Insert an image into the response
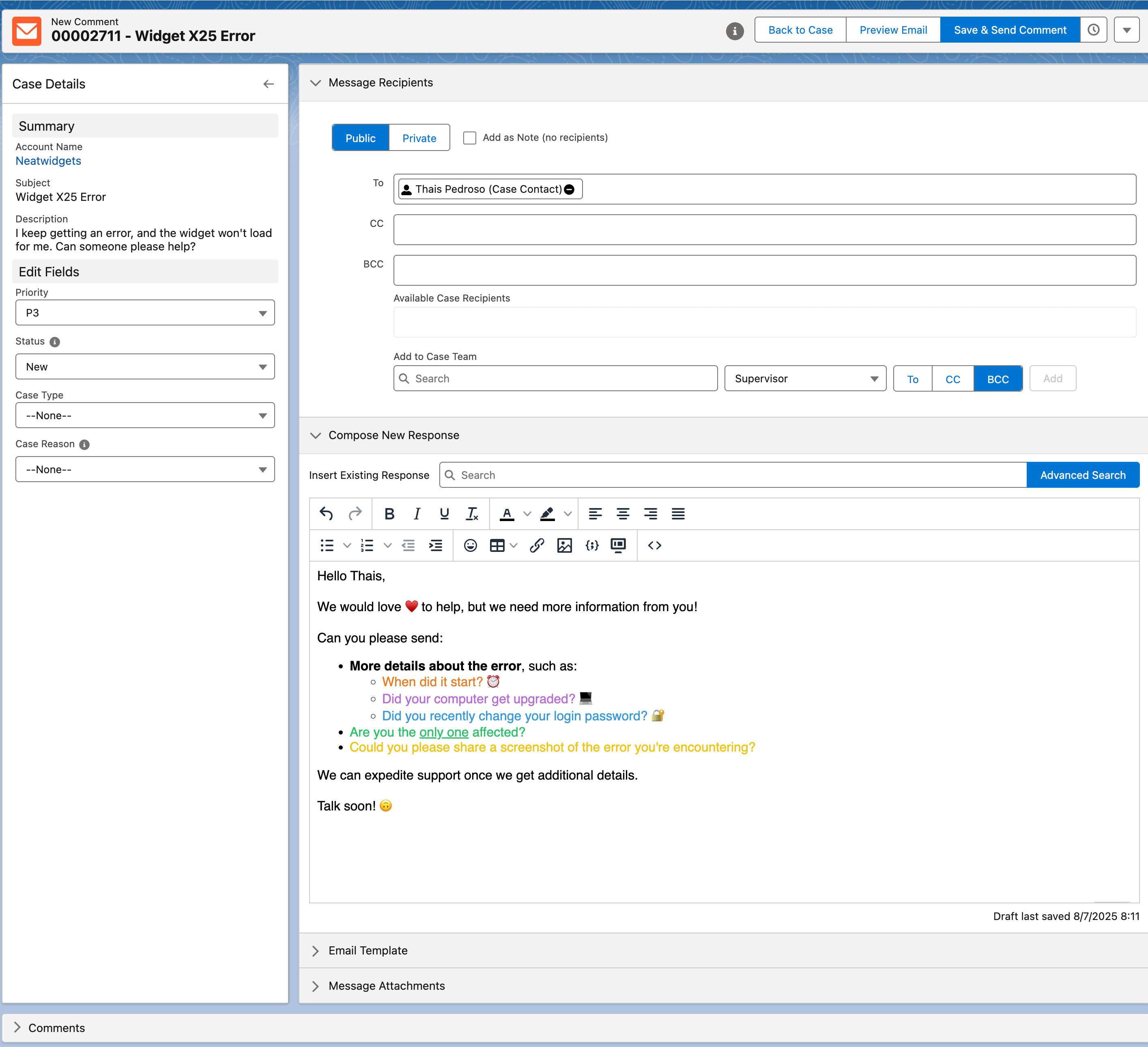The height and width of the screenshot is (1047, 1148). coord(564,545)
